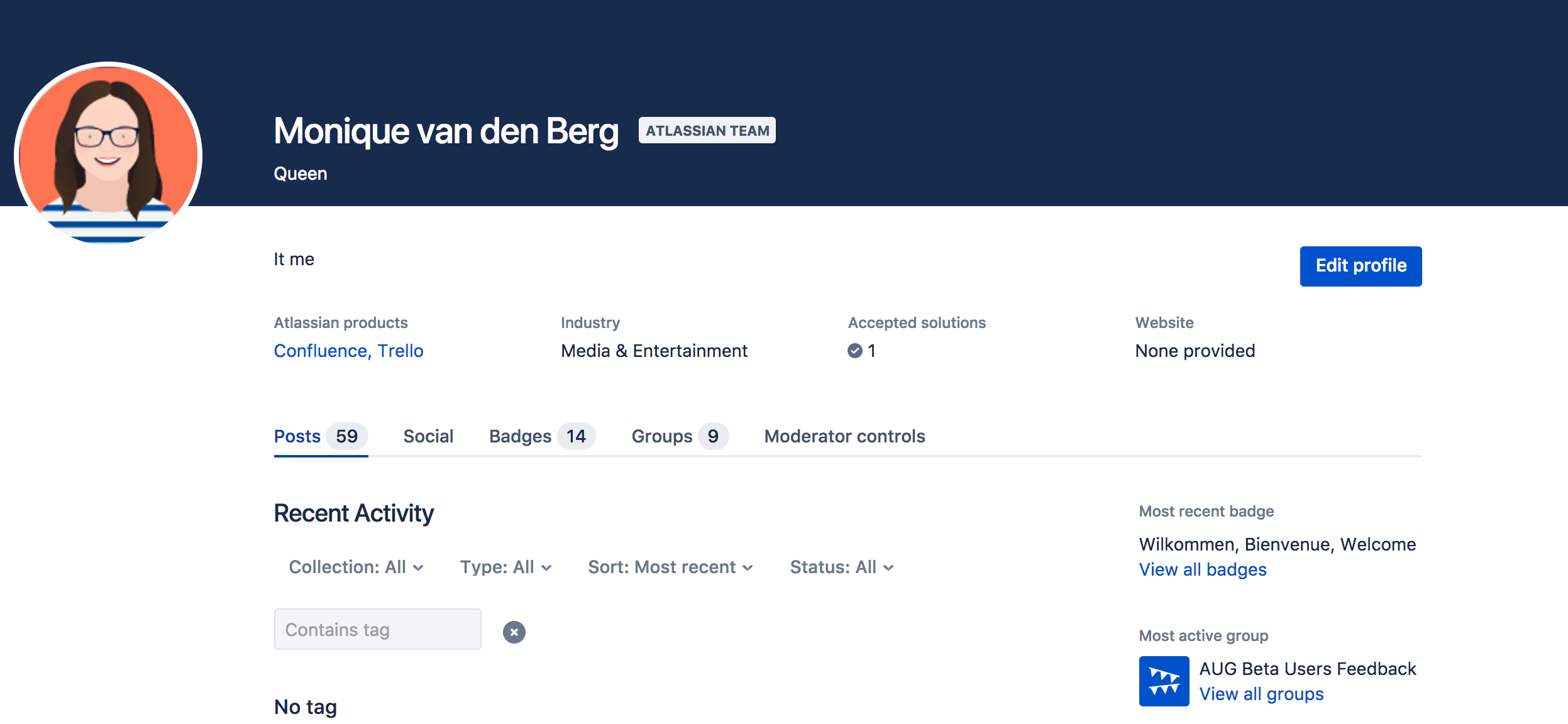Click the Edit profile button
The image size is (1568, 724).
(1361, 266)
